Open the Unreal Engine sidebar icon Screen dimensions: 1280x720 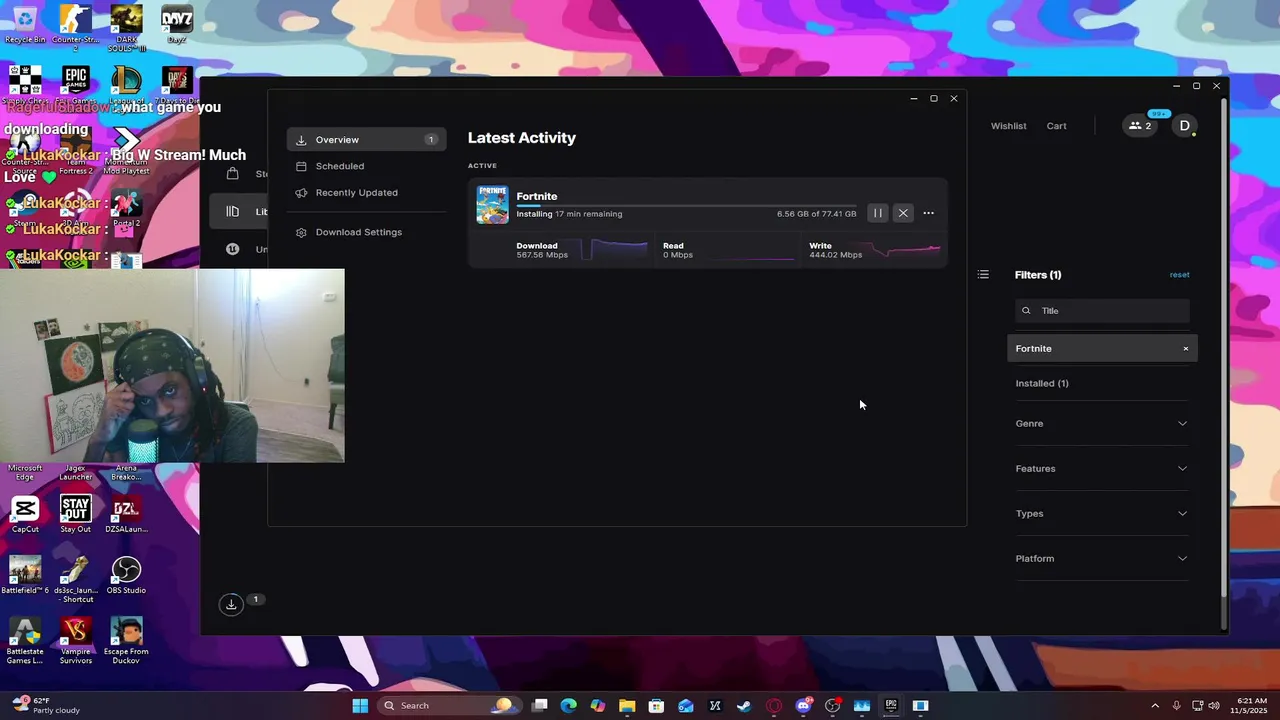click(233, 249)
